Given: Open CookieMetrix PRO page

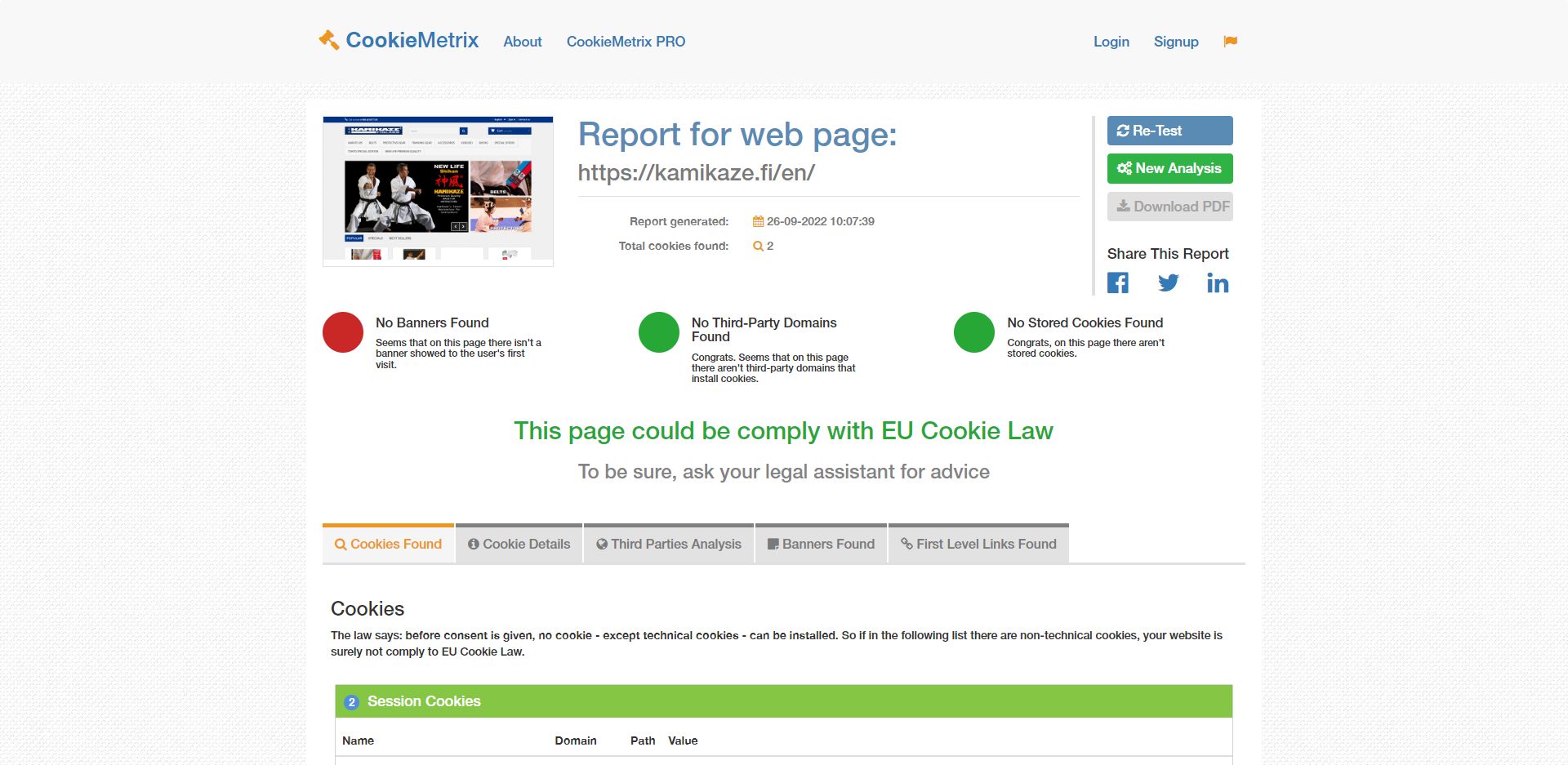Looking at the screenshot, I should (x=626, y=42).
